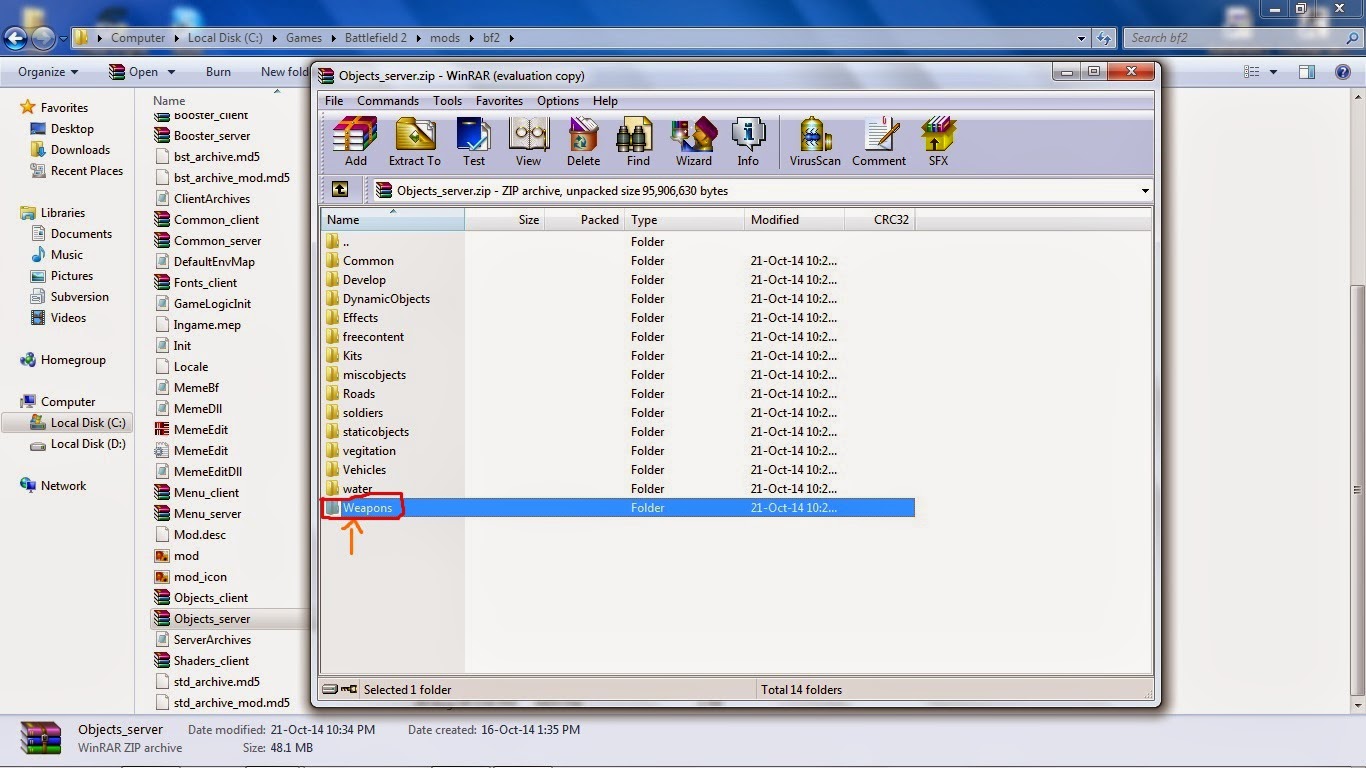Screen dimensions: 1366x768
Task: Click the Battlefield 2 breadcrumb in address bar
Action: tap(375, 38)
